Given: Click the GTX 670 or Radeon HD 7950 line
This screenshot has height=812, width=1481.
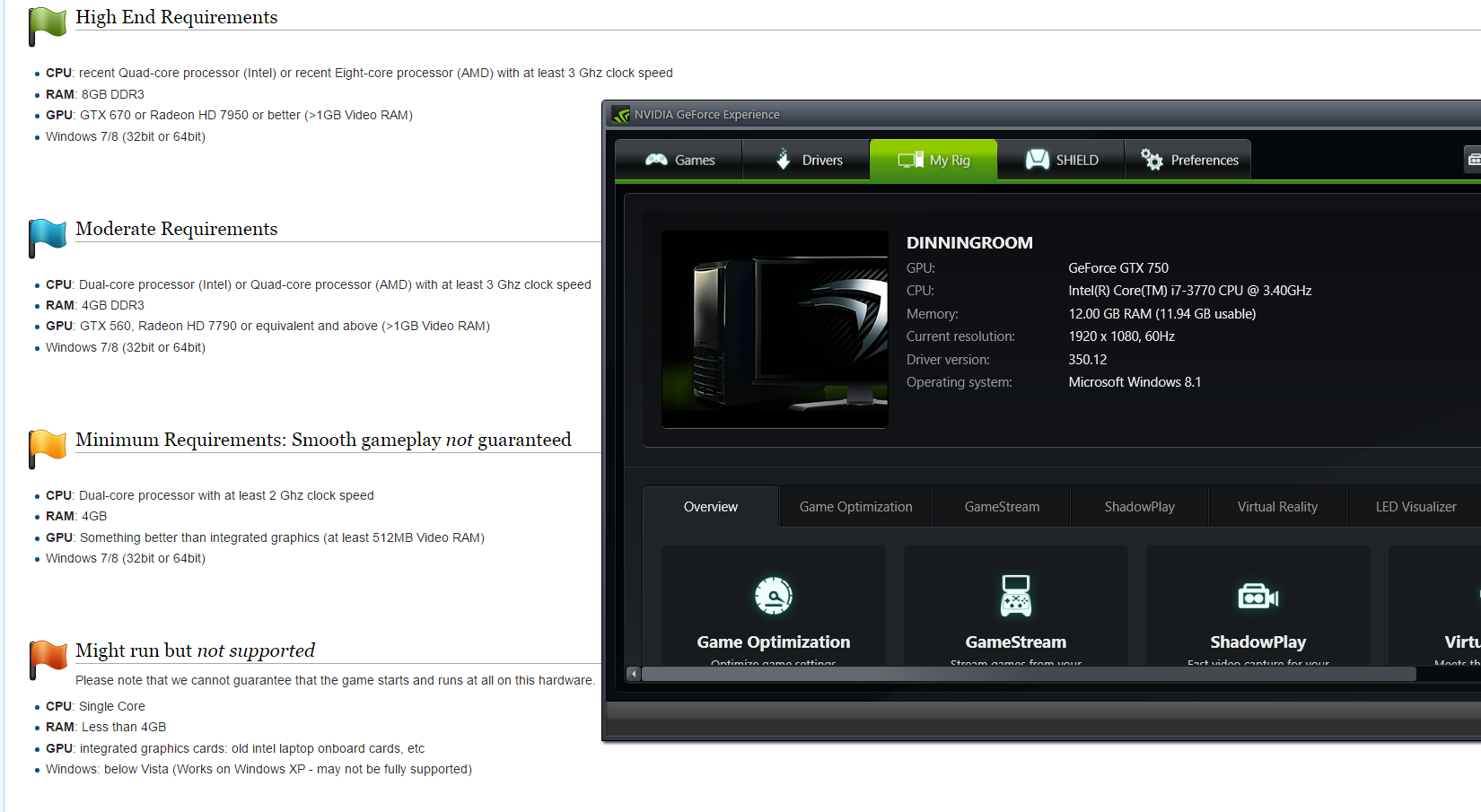Looking at the screenshot, I should point(230,115).
